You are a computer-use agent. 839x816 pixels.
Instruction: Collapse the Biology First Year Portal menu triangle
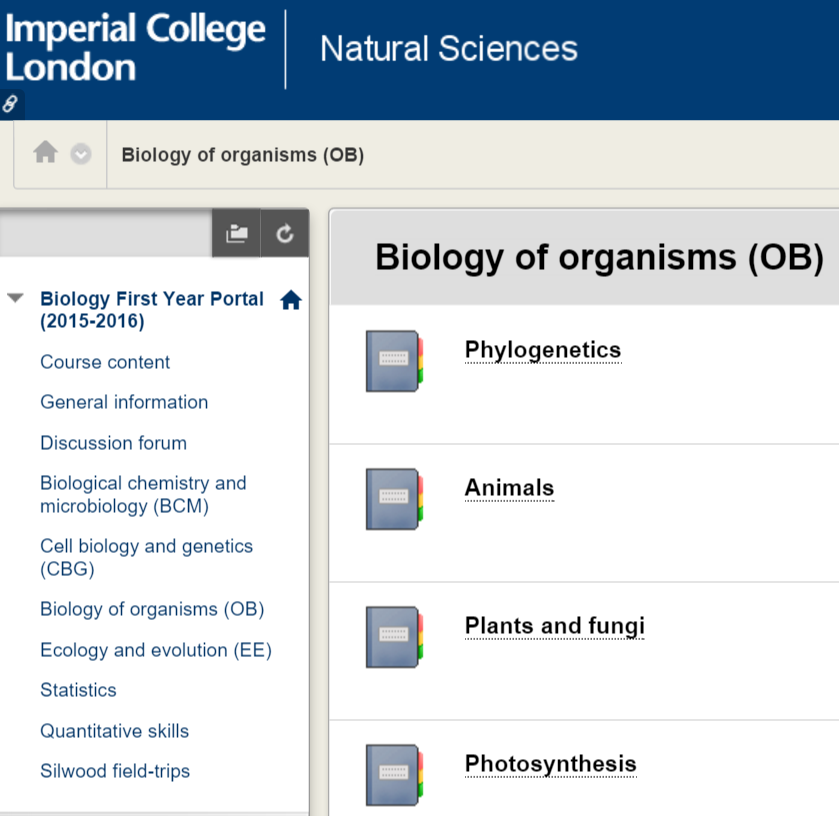[15, 298]
